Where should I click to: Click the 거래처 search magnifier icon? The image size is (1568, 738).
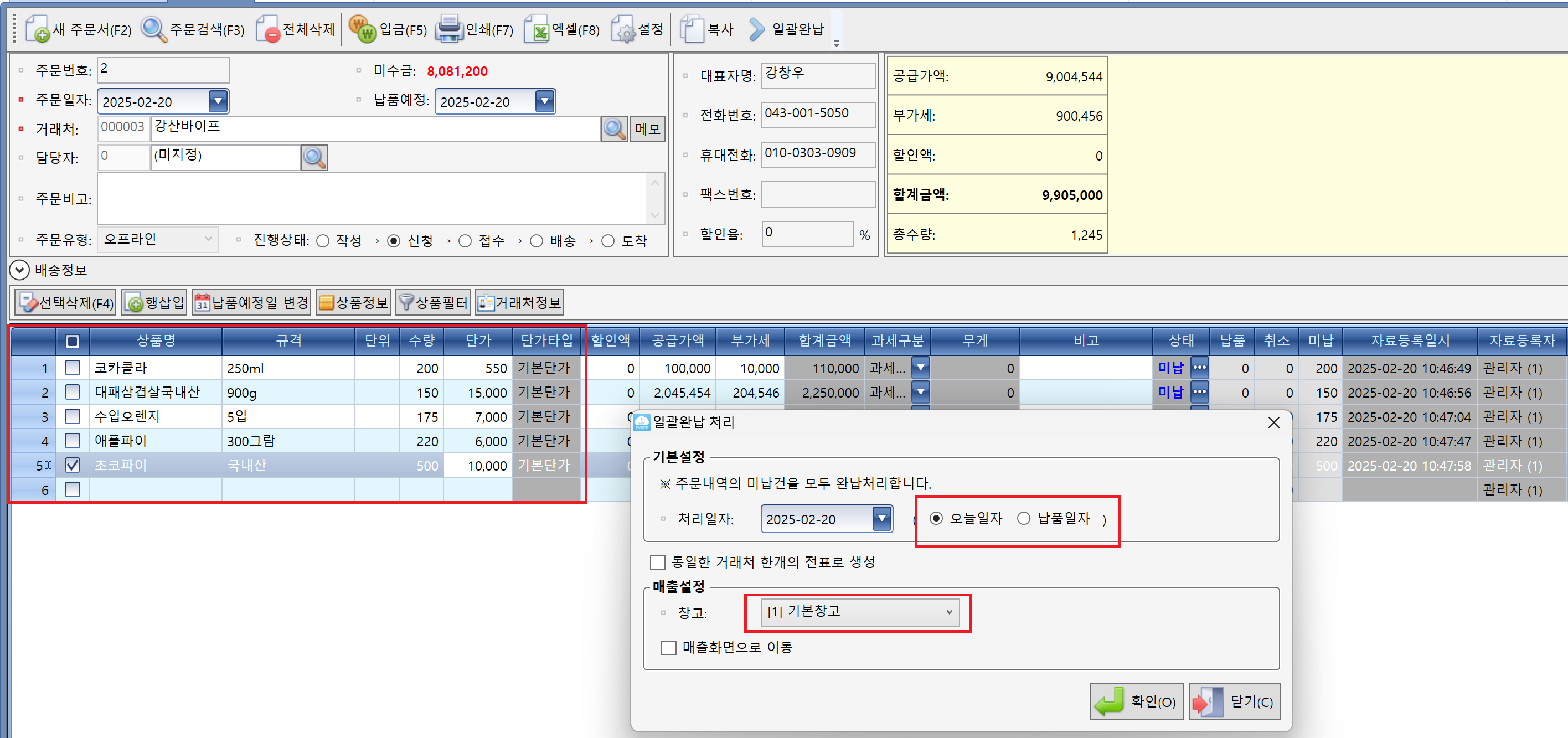[x=614, y=129]
